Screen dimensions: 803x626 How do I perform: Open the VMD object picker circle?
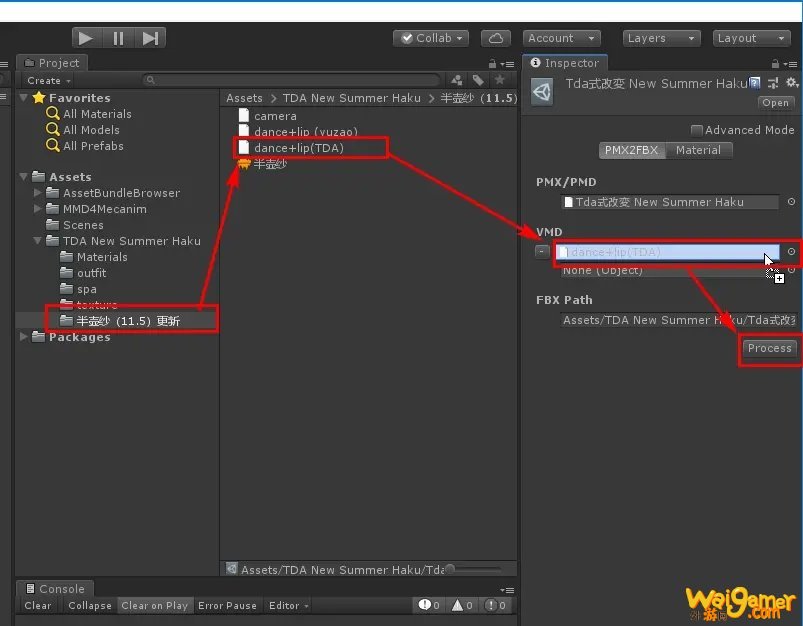click(x=791, y=252)
